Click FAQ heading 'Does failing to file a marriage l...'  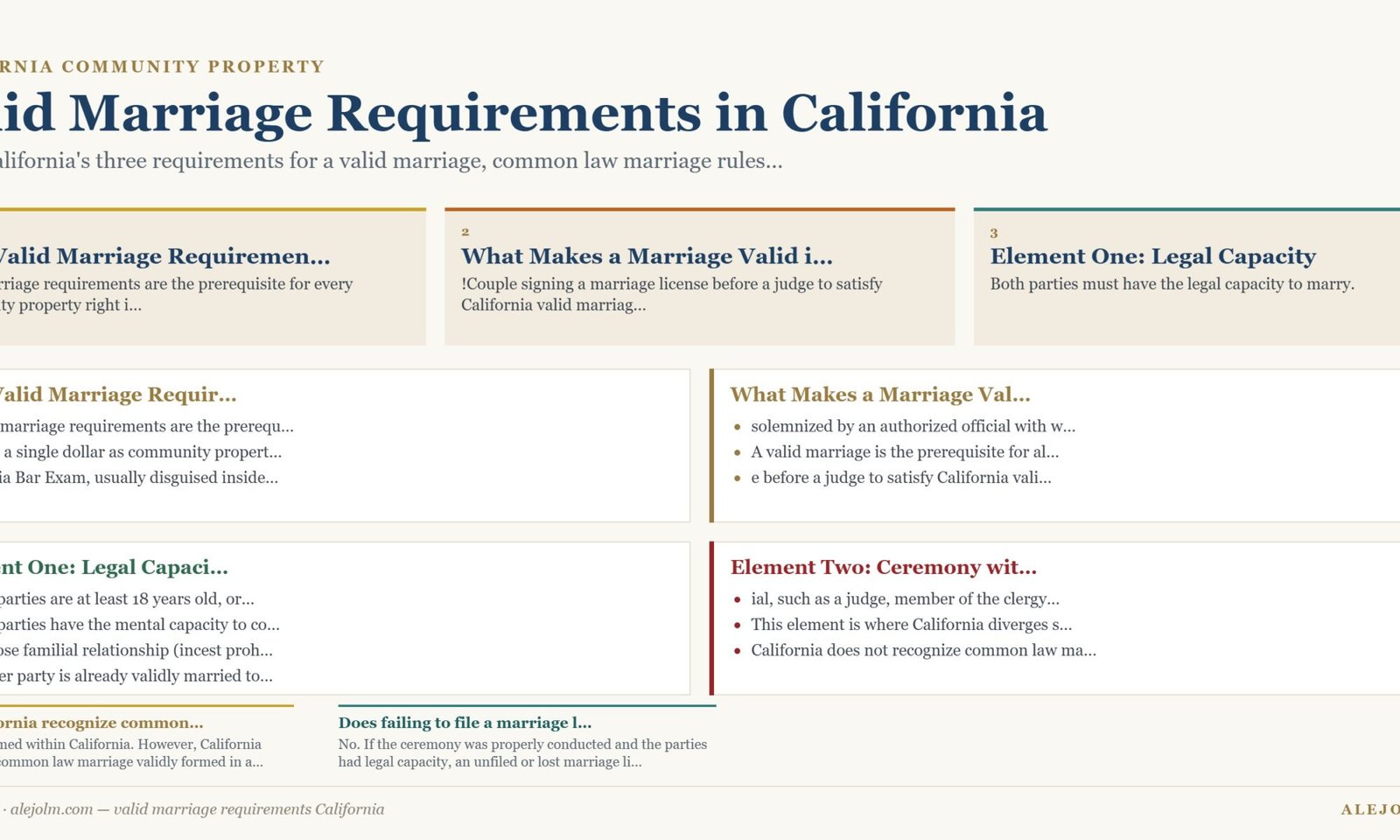point(465,723)
